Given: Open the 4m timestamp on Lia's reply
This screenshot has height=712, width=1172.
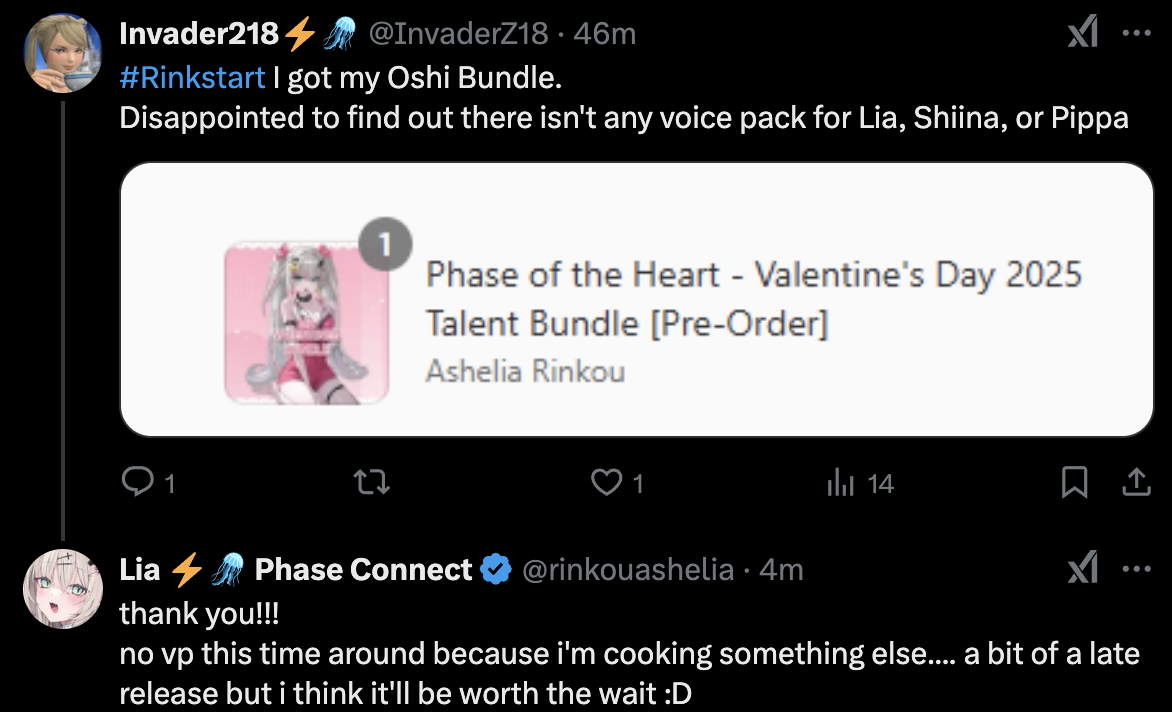Looking at the screenshot, I should click(781, 570).
